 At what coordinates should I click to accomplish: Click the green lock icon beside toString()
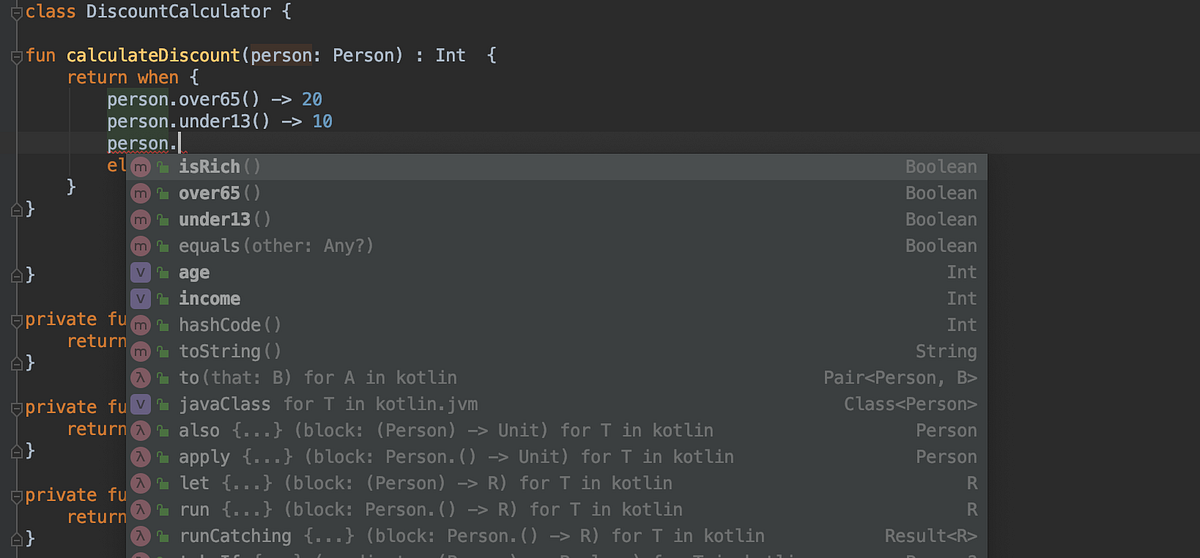click(x=163, y=352)
